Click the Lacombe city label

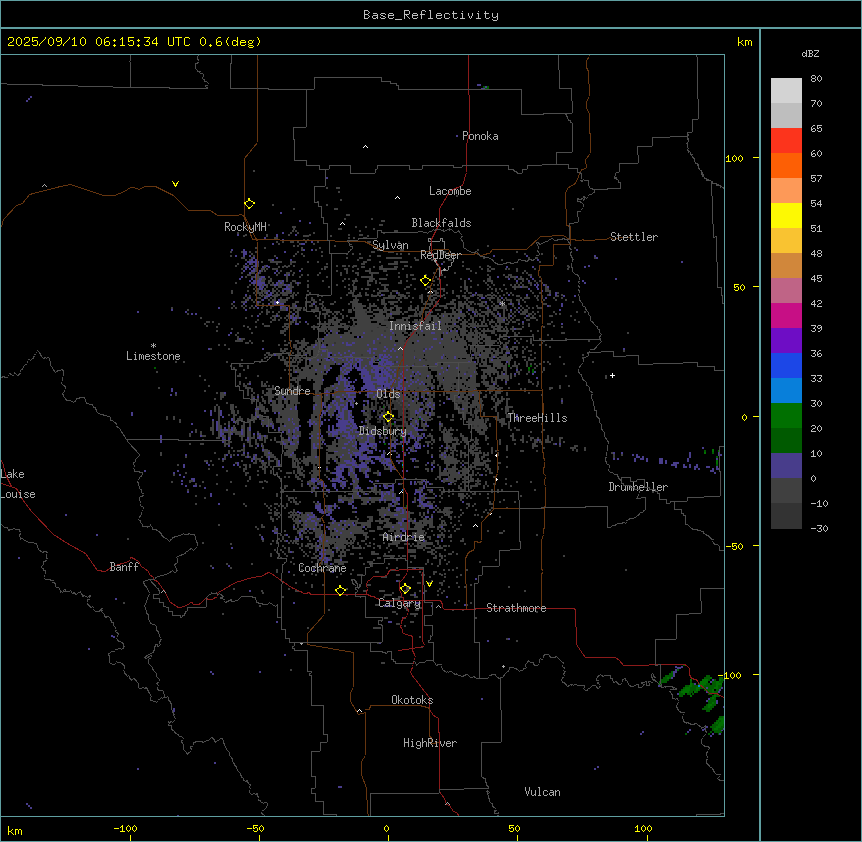point(450,191)
